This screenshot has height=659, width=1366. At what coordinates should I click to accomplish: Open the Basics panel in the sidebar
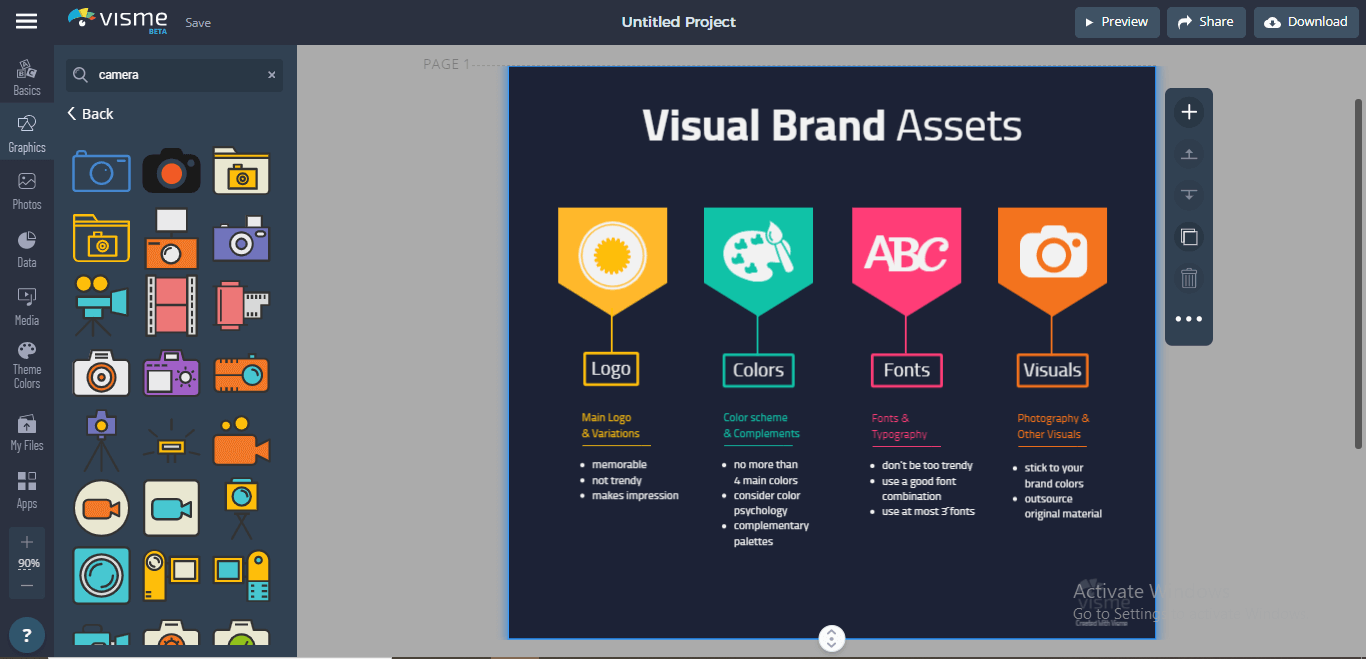click(x=27, y=72)
